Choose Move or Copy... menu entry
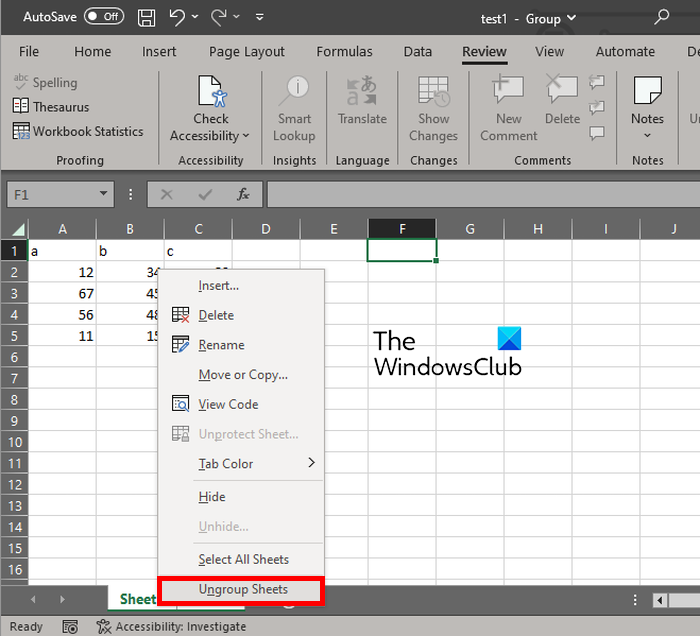Image resolution: width=700 pixels, height=636 pixels. (241, 374)
